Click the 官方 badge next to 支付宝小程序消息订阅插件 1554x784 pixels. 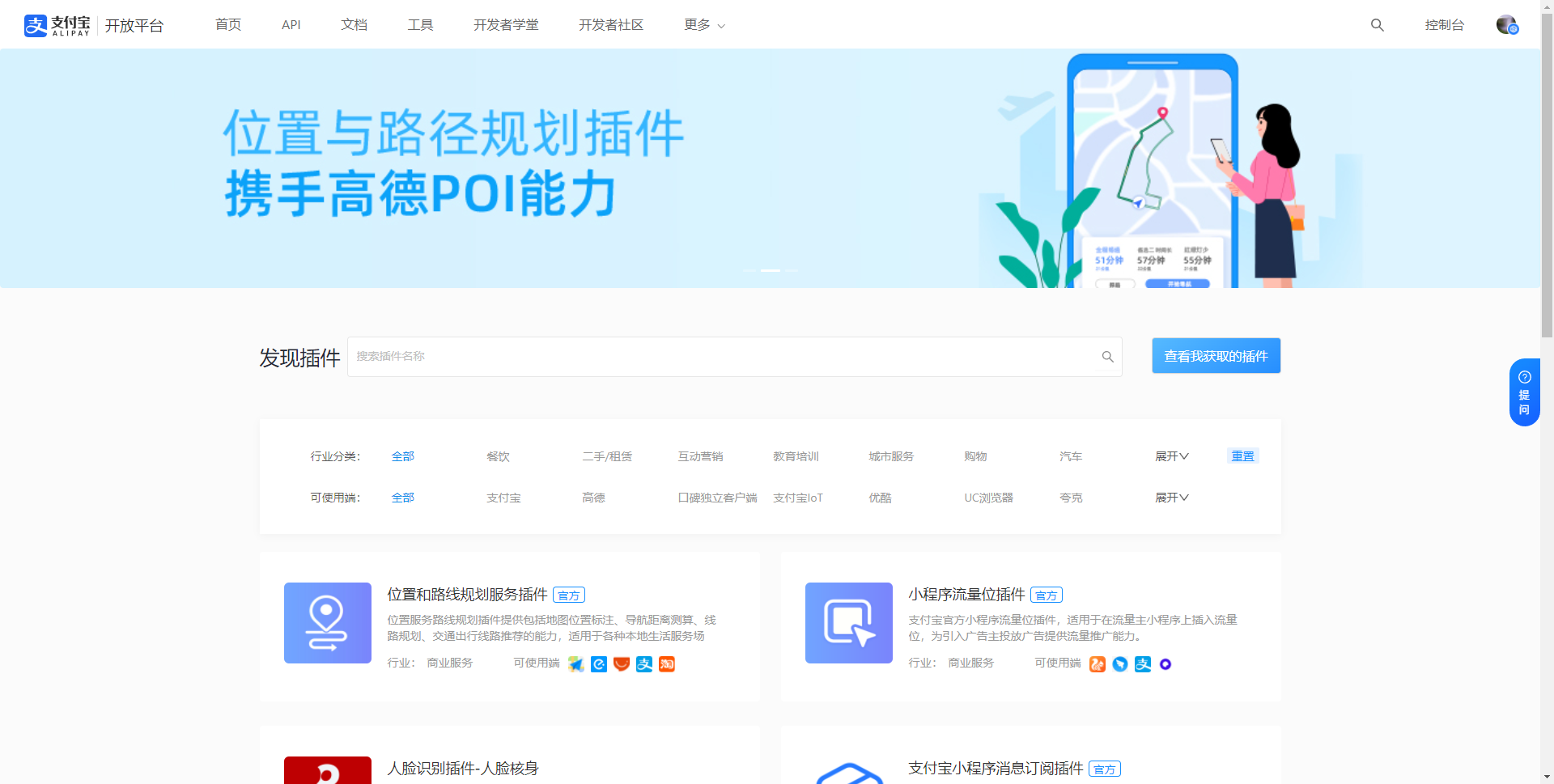1105,769
